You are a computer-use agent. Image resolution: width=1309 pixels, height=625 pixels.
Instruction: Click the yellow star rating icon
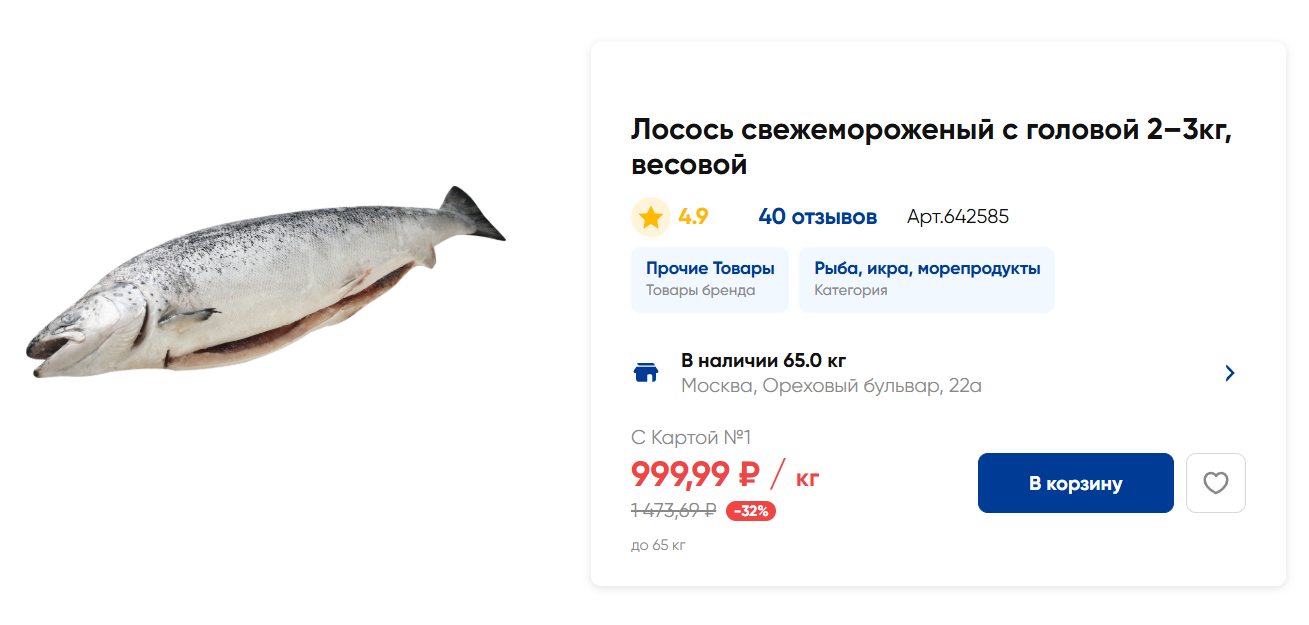[651, 217]
